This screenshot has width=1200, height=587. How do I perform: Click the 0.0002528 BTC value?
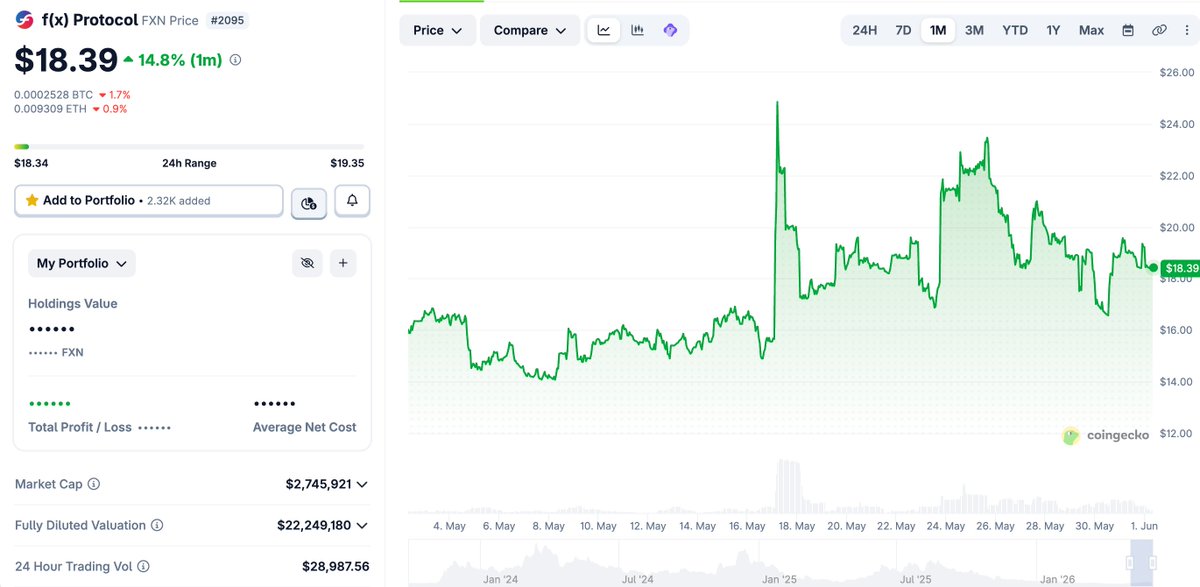click(x=53, y=95)
